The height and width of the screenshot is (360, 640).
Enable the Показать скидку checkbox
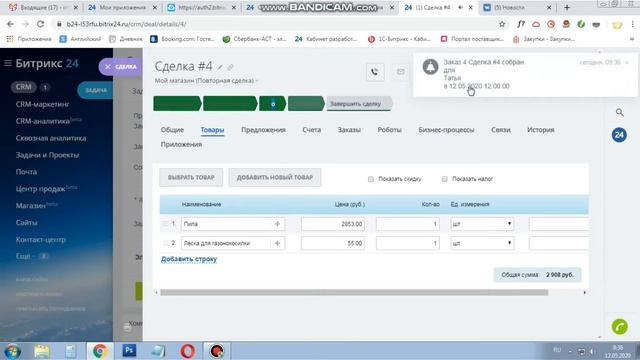click(x=371, y=179)
